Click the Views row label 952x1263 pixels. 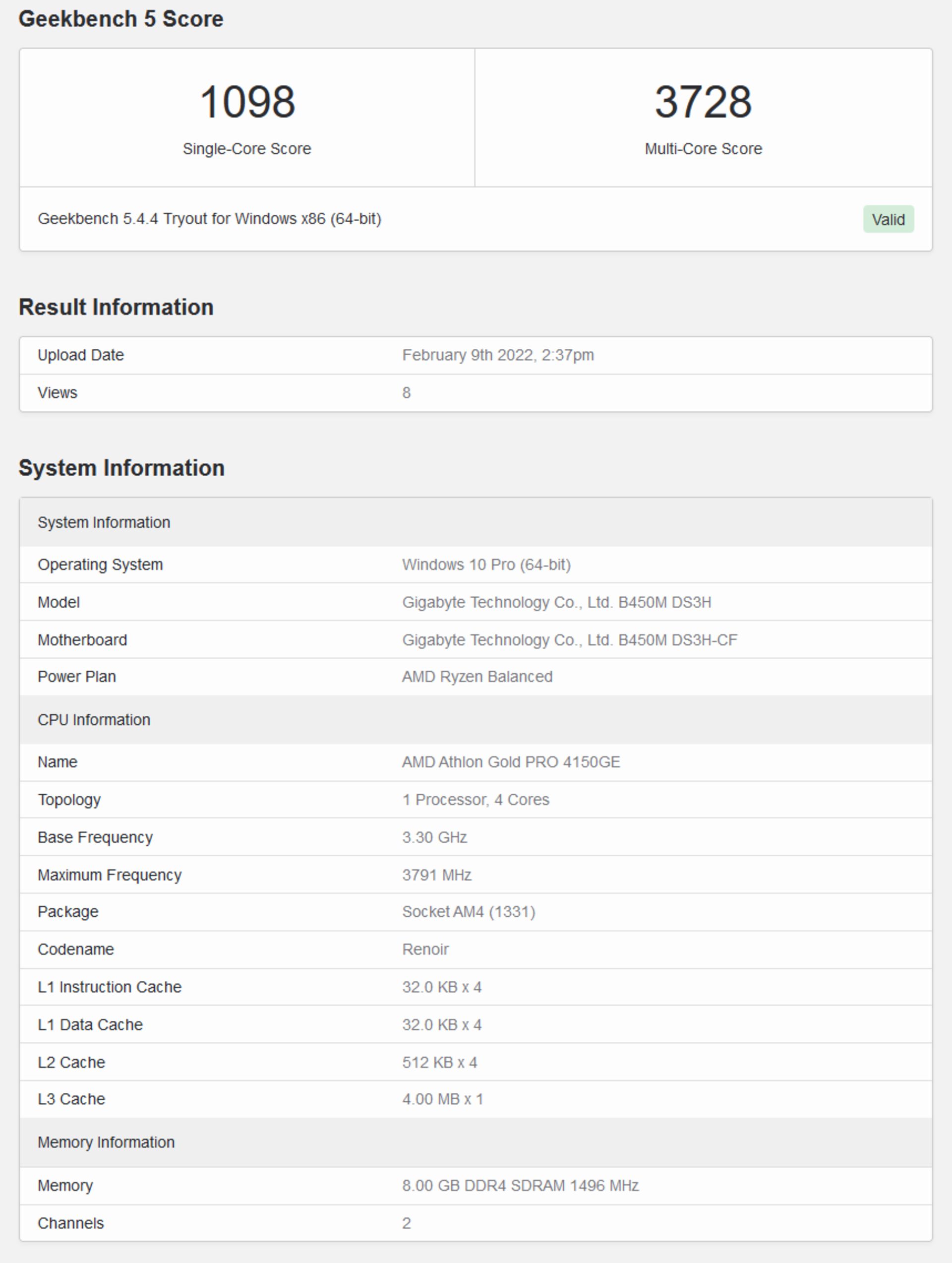click(58, 393)
